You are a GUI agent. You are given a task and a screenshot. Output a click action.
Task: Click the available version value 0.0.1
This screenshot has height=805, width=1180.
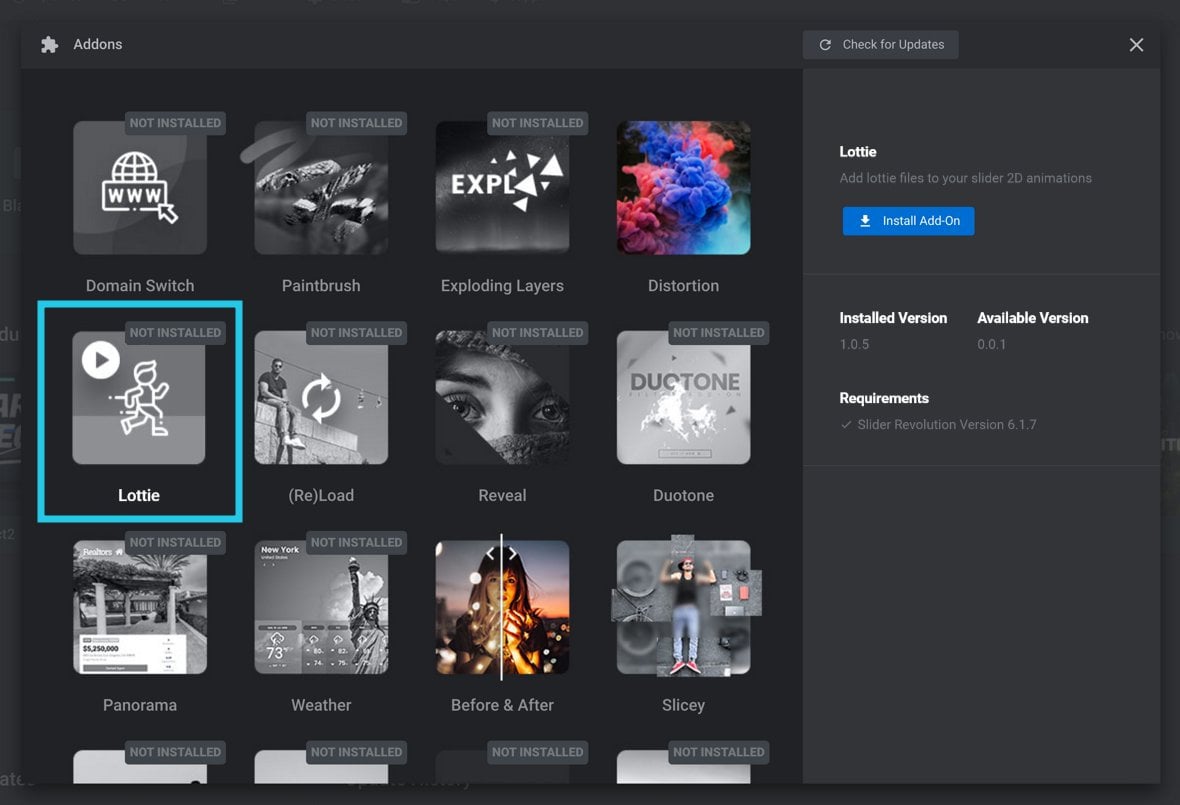[992, 345]
